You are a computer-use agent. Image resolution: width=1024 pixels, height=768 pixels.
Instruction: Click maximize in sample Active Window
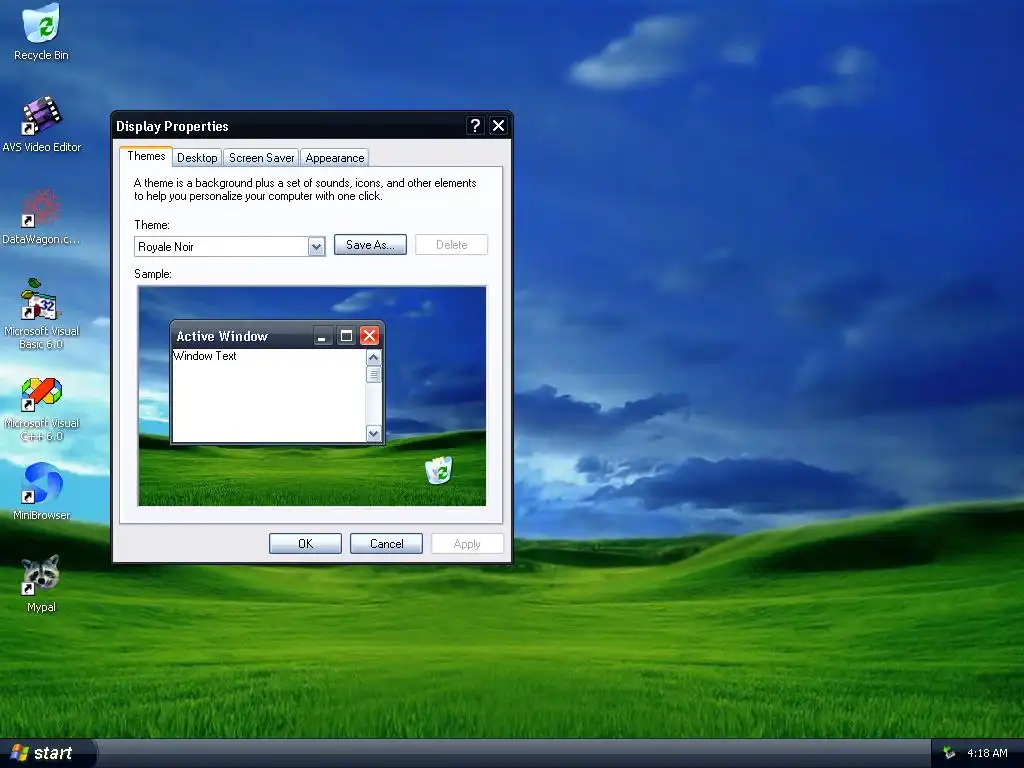[x=346, y=336]
